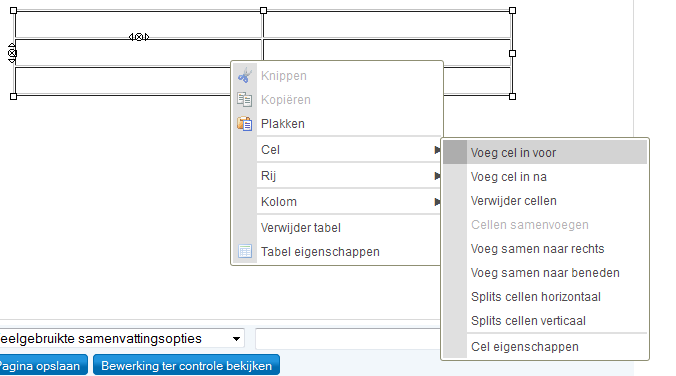Click the summary text input field
This screenshot has height=376, width=676.
pyautogui.click(x=348, y=338)
